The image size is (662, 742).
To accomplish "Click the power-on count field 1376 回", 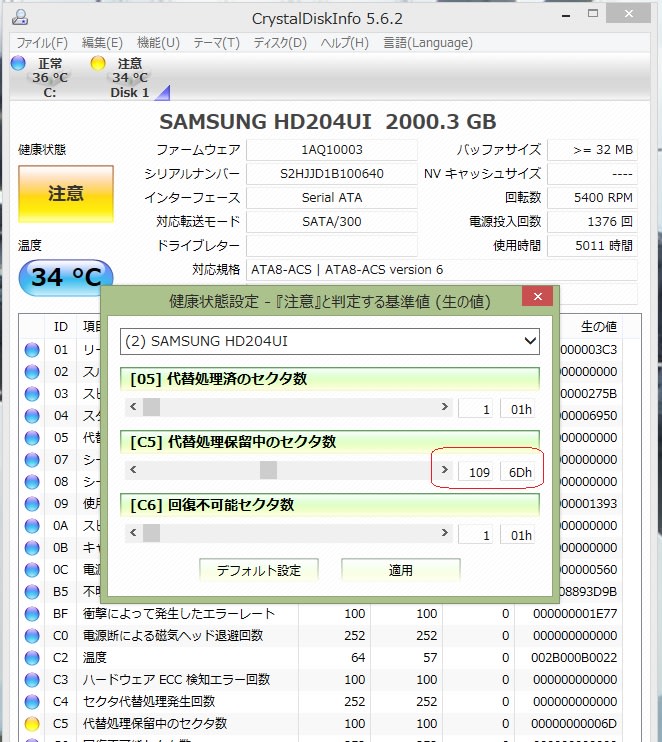I will (592, 221).
